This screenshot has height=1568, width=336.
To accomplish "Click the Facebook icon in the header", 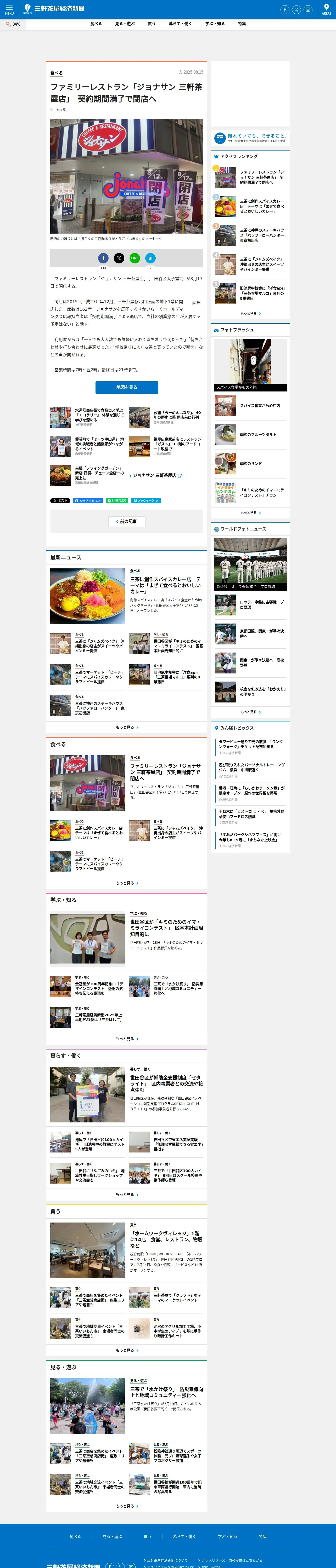I will [x=284, y=10].
